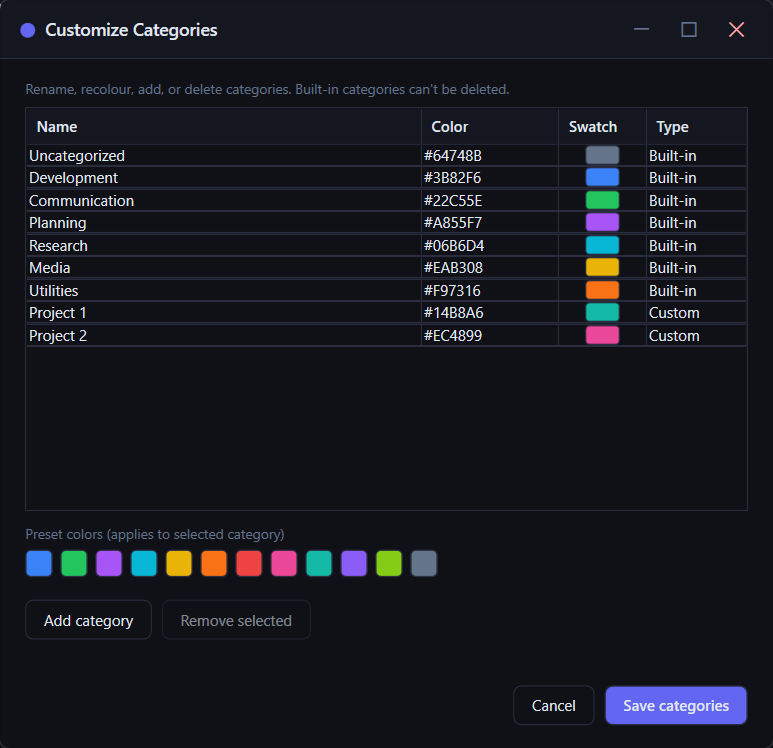Pick the teal preset color
Screen dimensions: 773x748
pos(319,564)
